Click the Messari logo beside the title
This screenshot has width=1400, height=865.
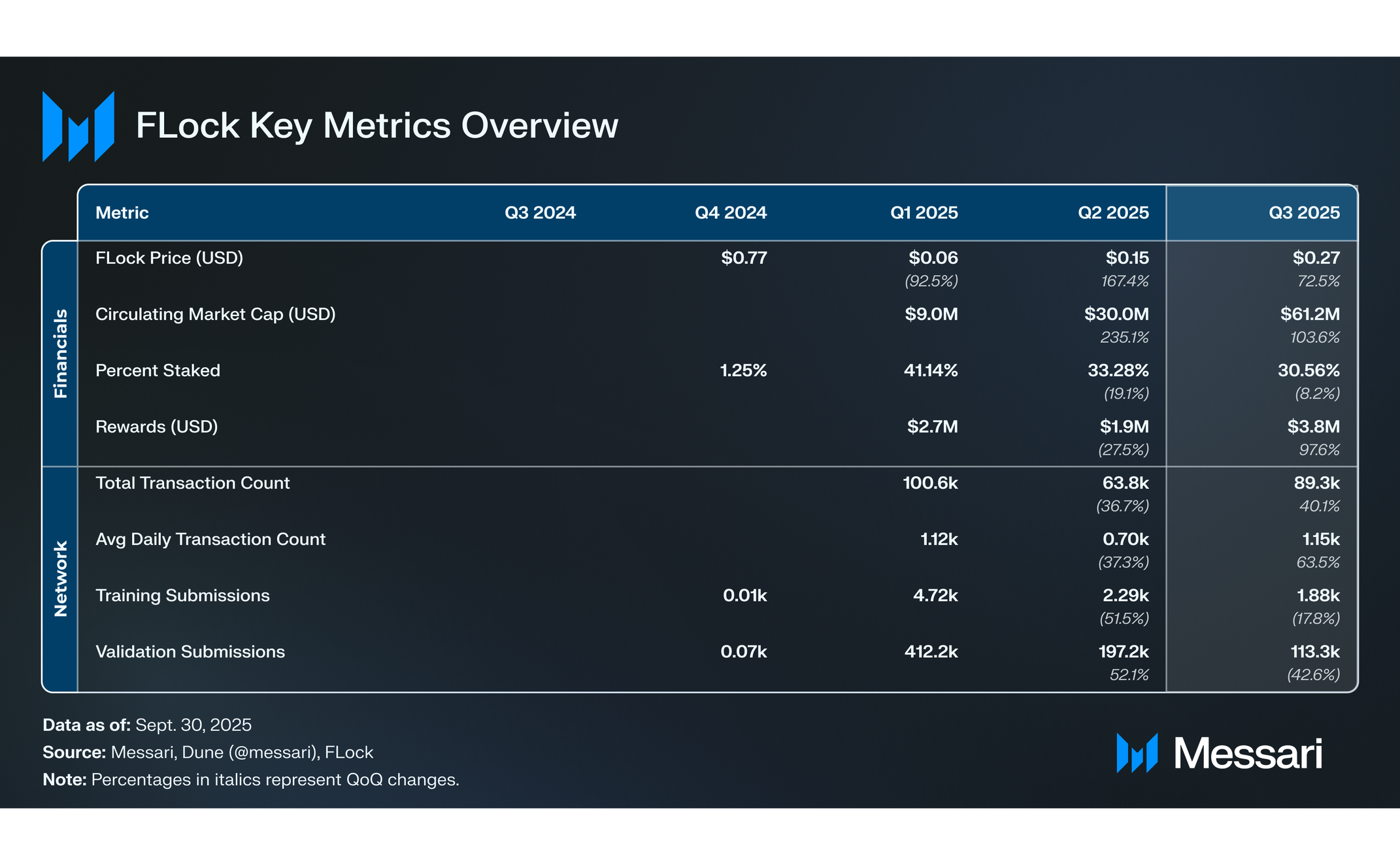(x=78, y=126)
